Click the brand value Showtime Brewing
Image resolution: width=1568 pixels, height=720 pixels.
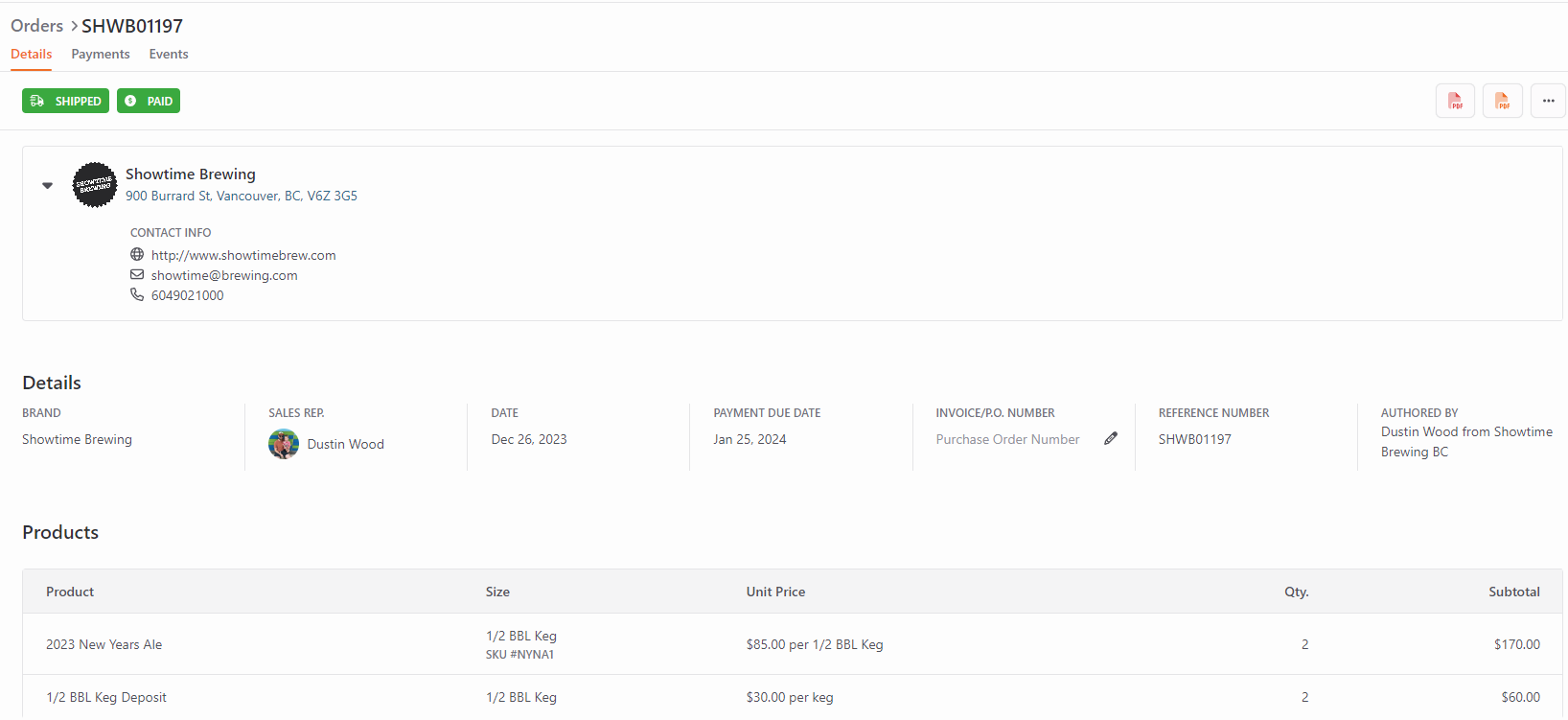click(x=78, y=439)
